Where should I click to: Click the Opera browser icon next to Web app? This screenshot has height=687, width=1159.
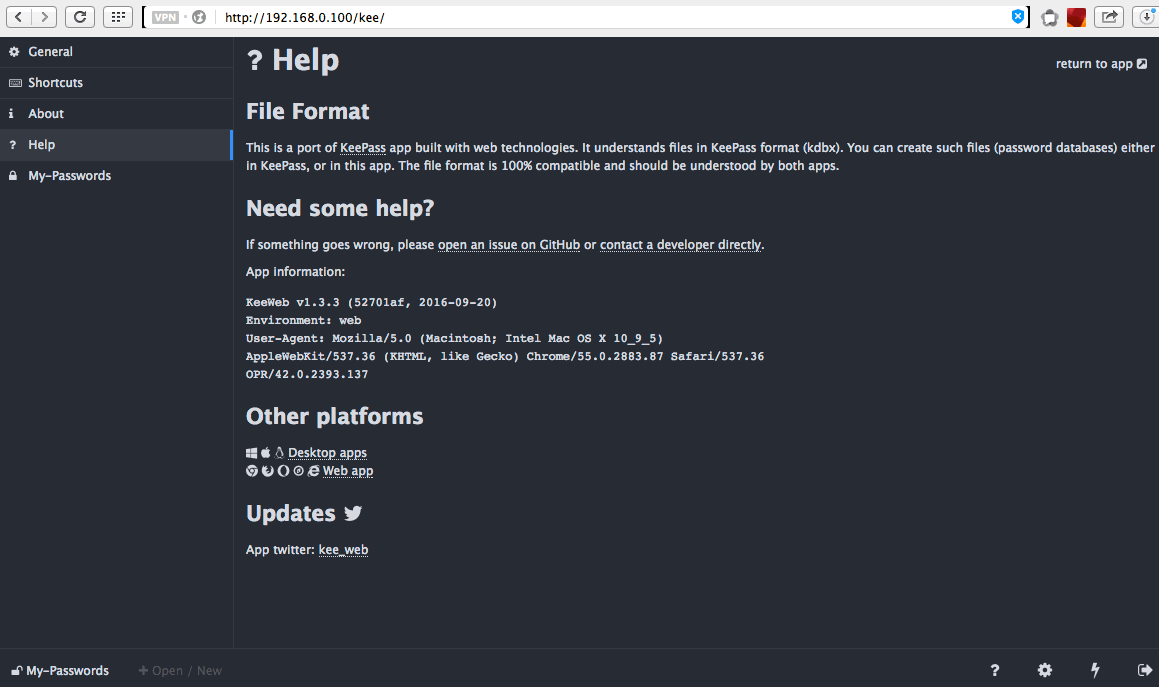[283, 471]
